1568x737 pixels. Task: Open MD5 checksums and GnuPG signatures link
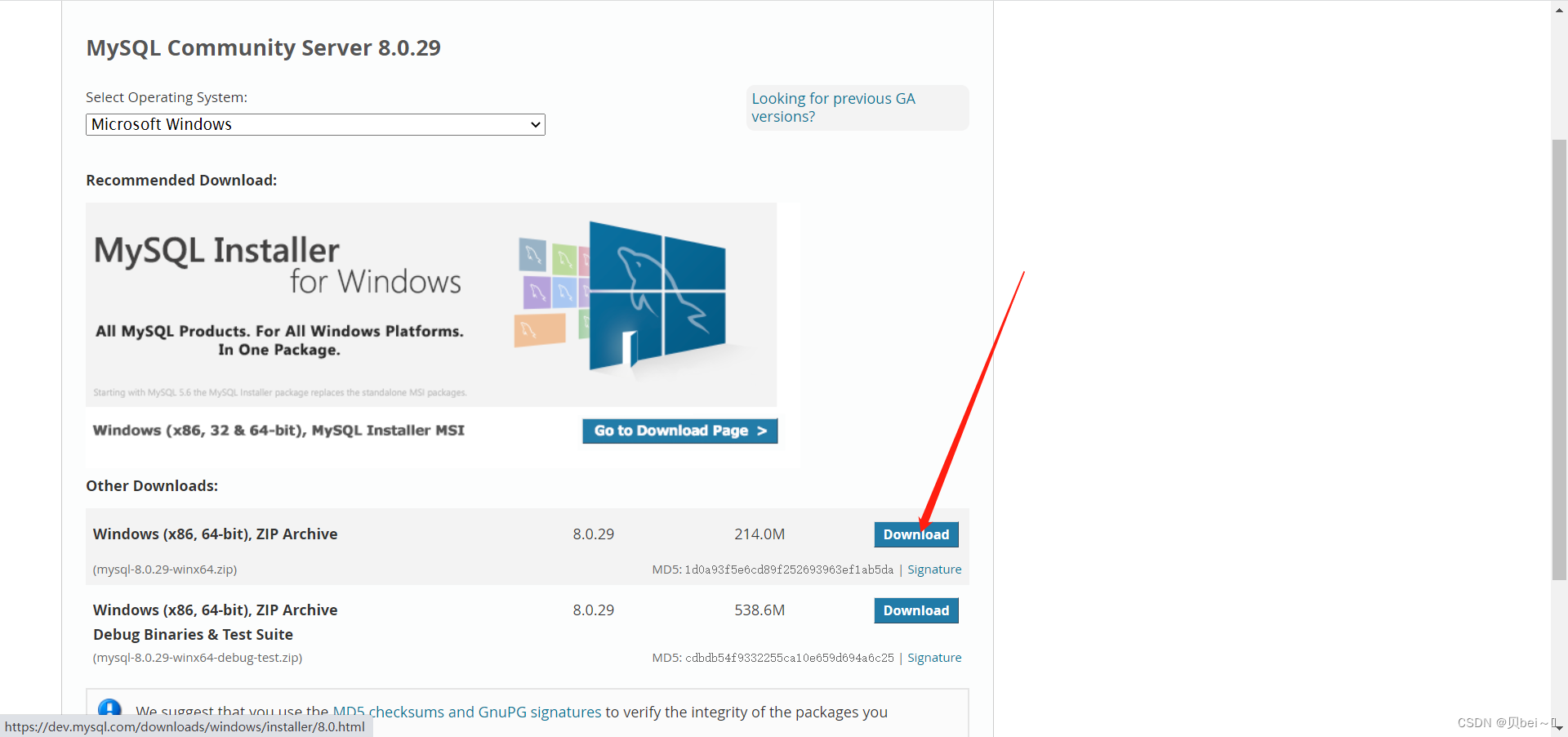tap(467, 712)
